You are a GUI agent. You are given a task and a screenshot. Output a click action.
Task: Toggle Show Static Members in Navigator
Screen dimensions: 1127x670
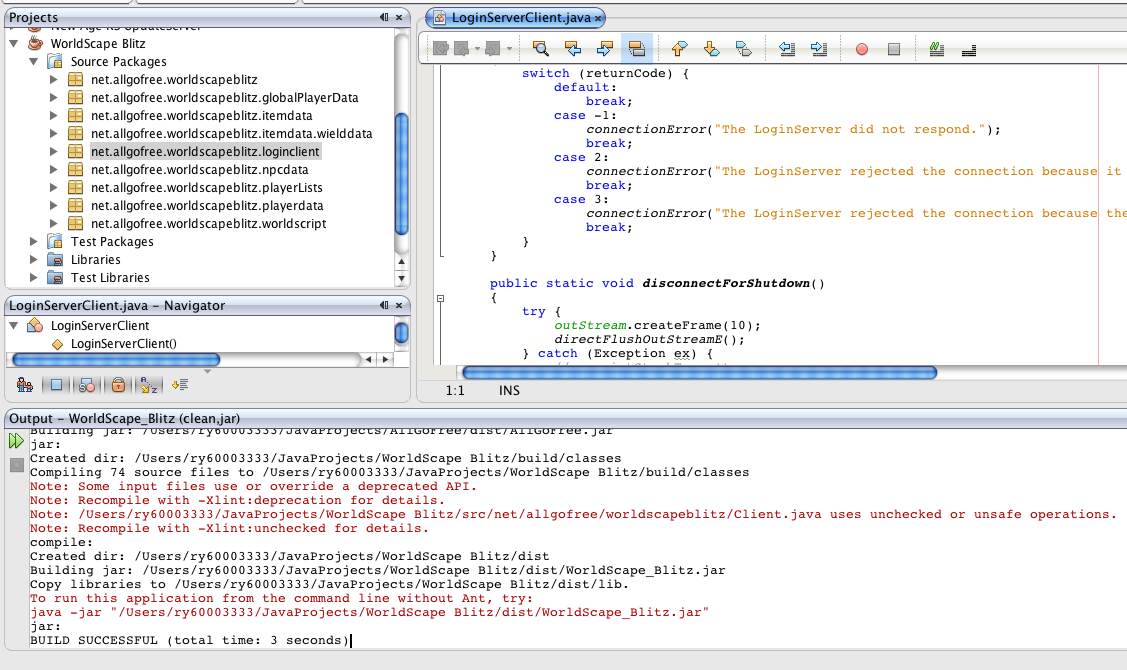(87, 385)
